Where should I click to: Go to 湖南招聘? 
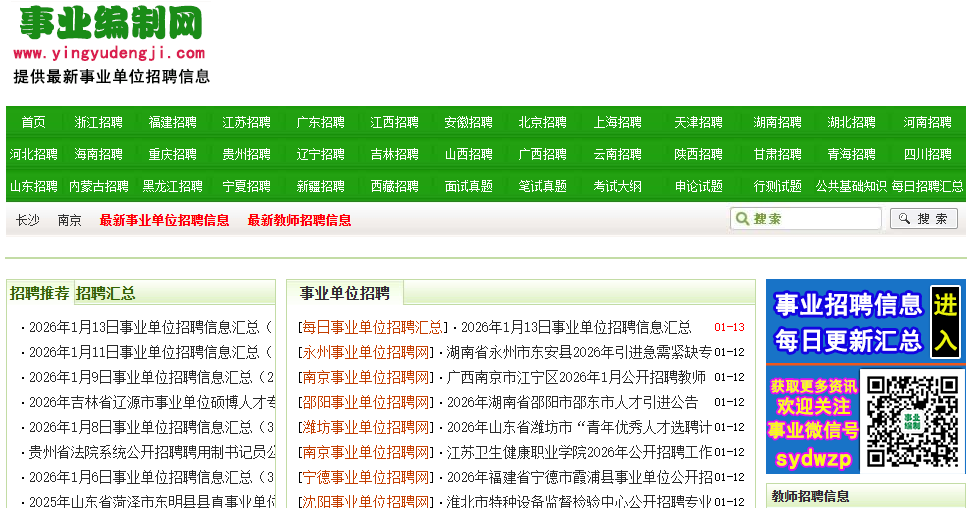pos(777,122)
